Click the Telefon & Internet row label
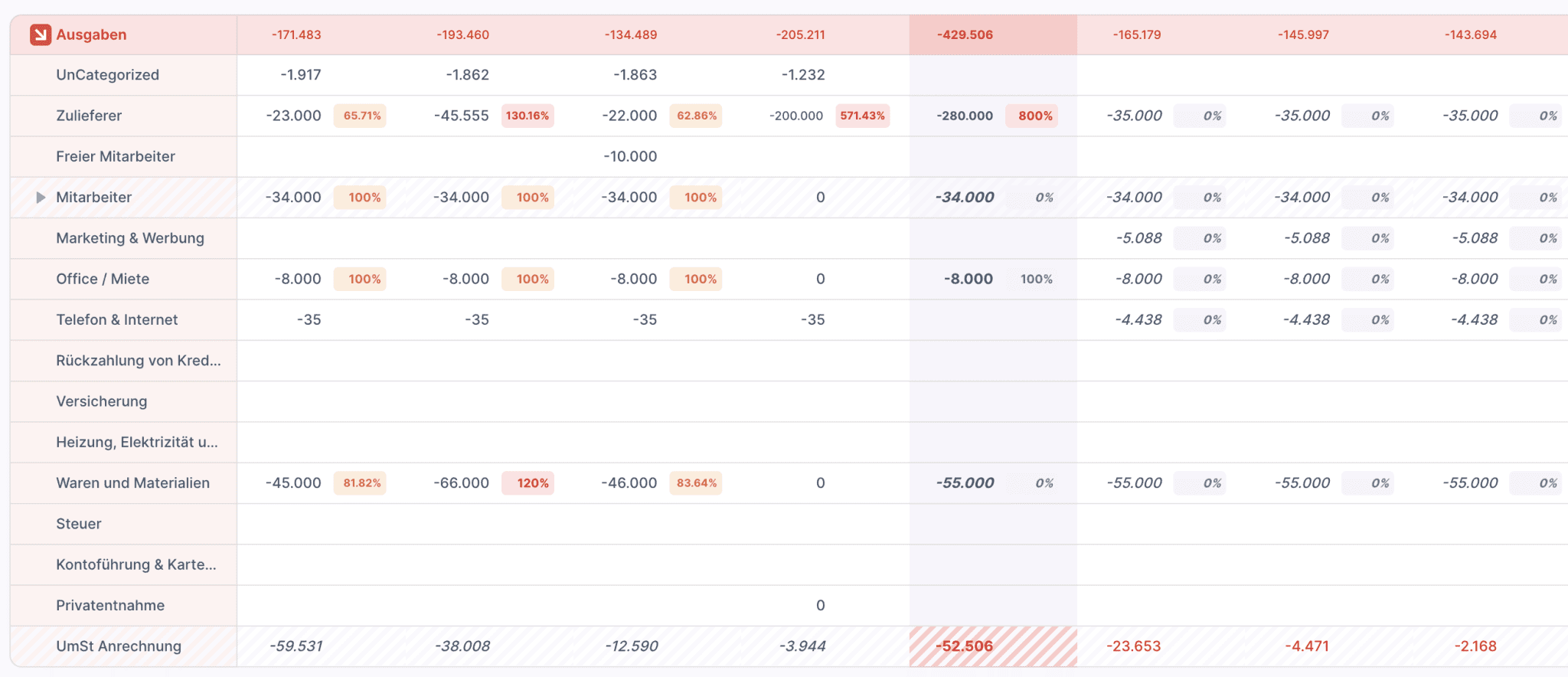This screenshot has height=677, width=1568. (116, 320)
